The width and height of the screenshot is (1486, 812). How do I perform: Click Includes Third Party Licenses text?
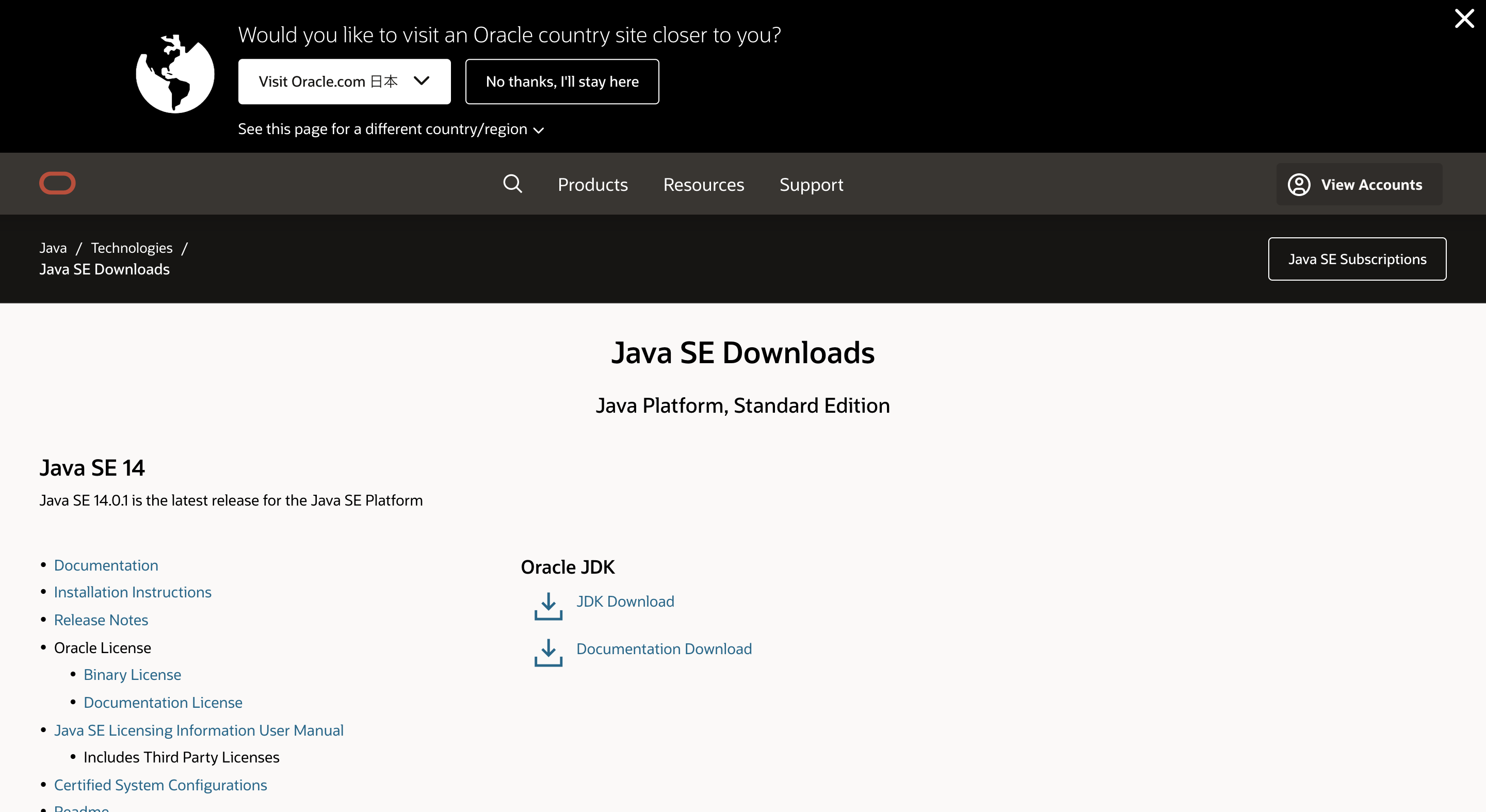tap(181, 757)
